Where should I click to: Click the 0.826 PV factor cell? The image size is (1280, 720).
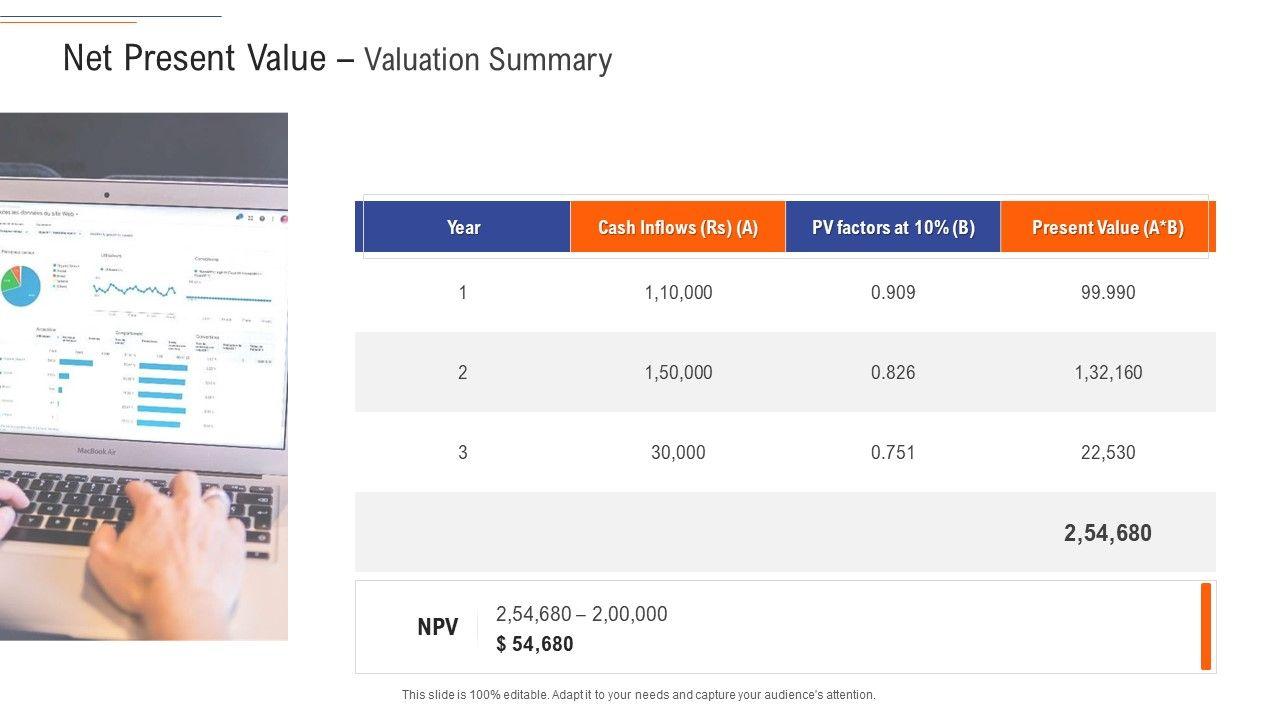[893, 372]
